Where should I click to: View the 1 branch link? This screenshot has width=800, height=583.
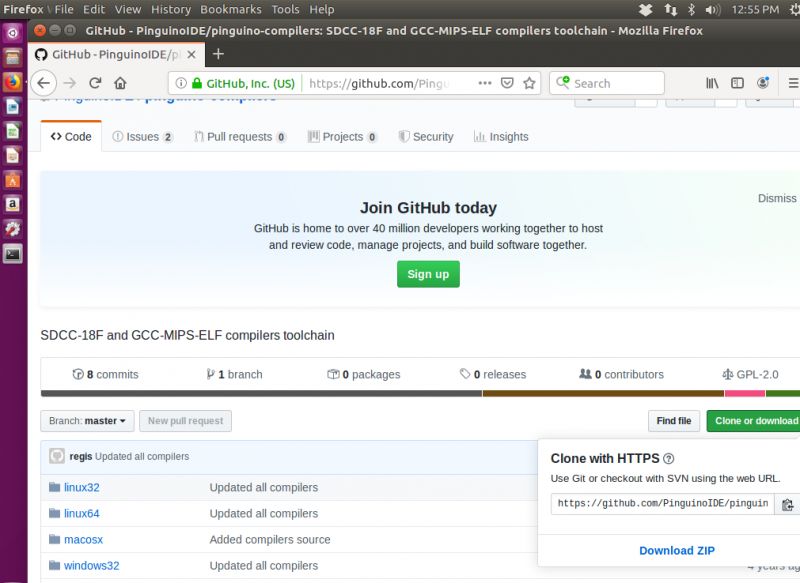pyautogui.click(x=234, y=374)
